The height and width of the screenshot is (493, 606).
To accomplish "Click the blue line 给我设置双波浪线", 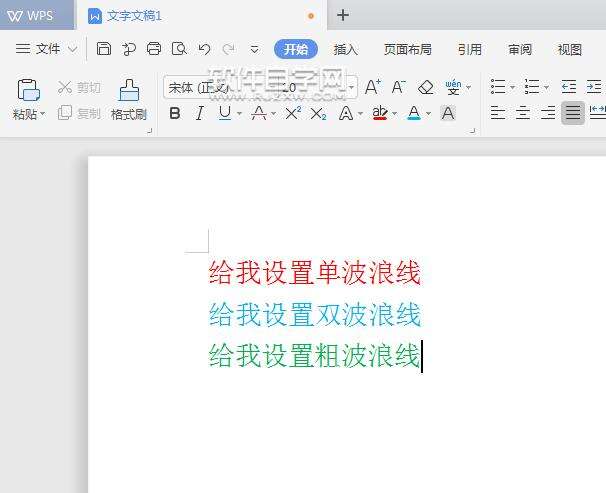I will (315, 314).
